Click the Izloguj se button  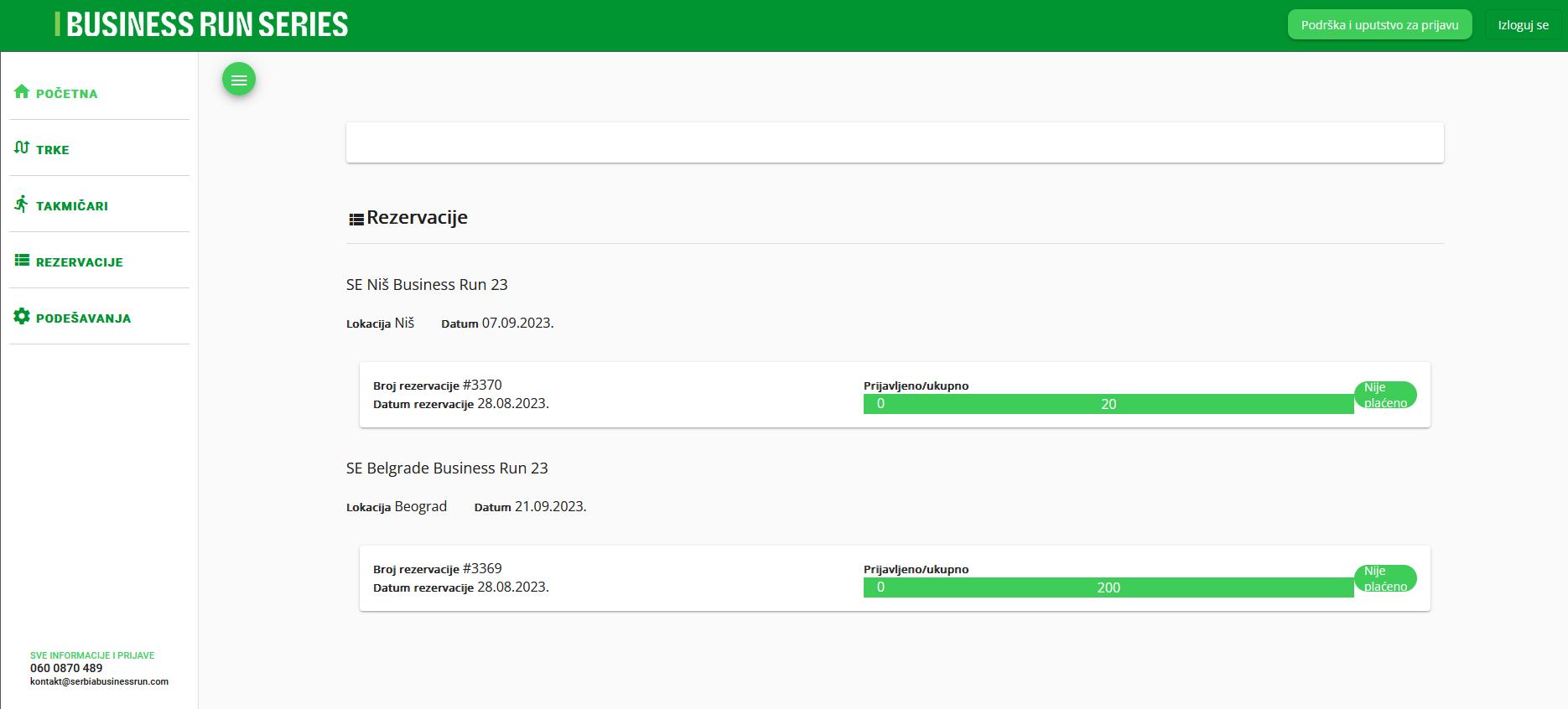coord(1523,25)
